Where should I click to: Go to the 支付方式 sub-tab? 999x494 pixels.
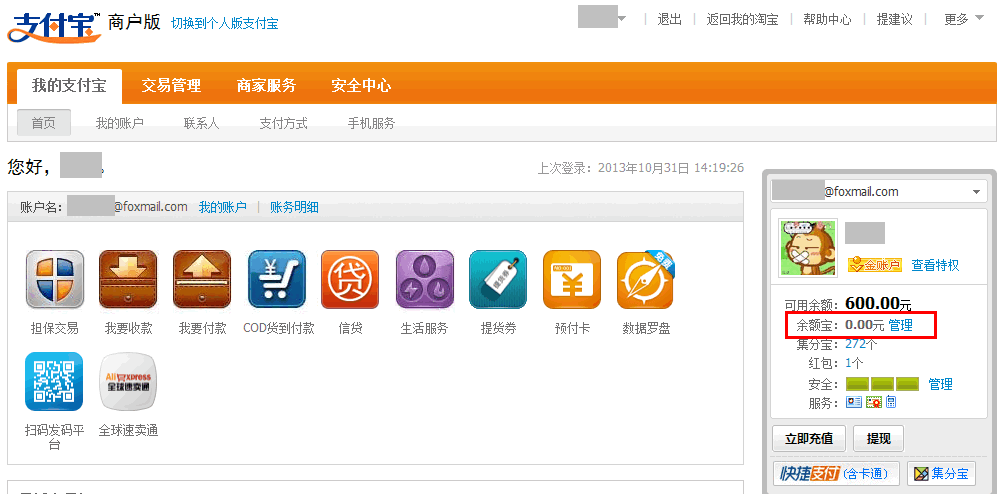pyautogui.click(x=284, y=123)
